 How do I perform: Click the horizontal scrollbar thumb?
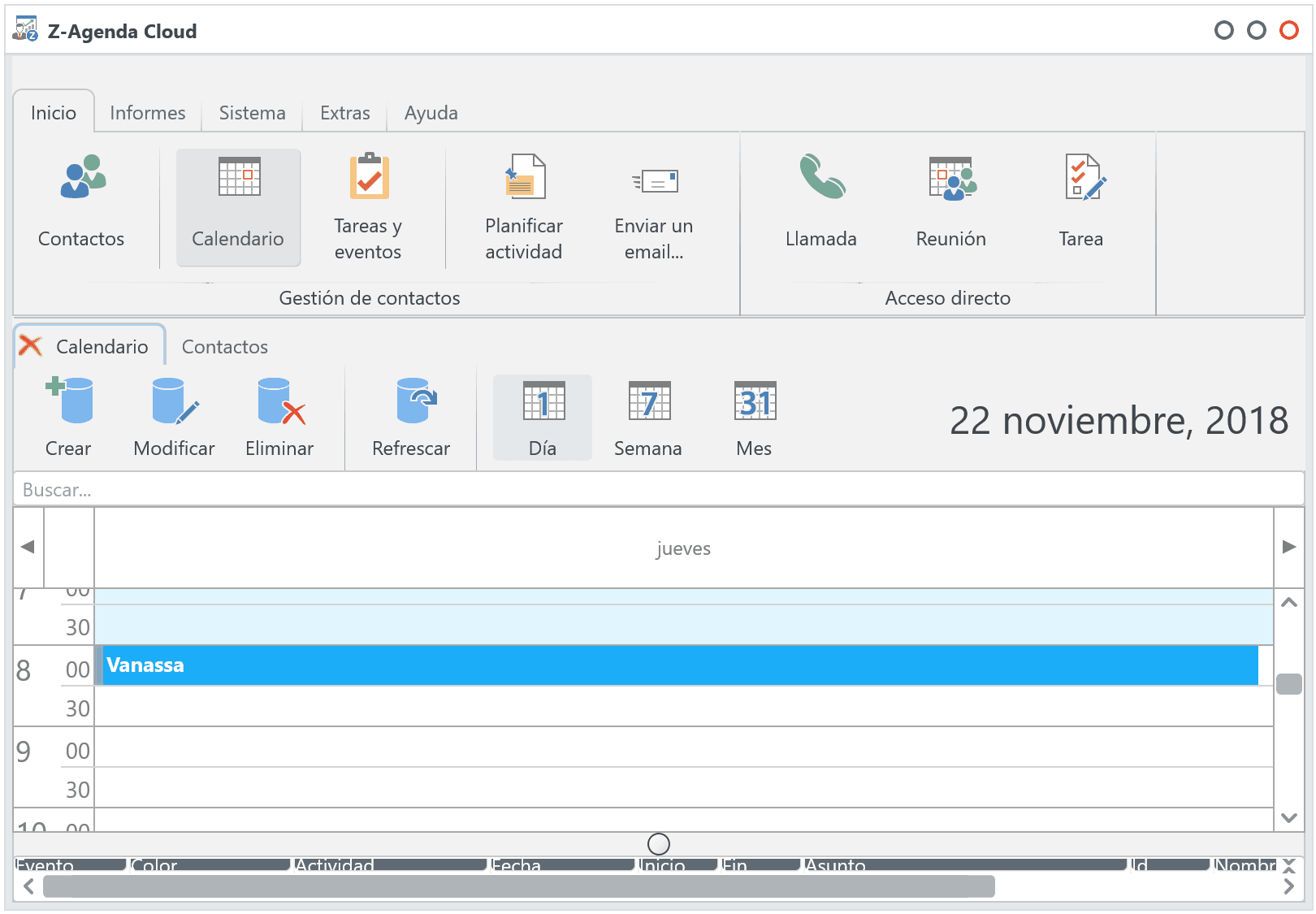(x=519, y=886)
